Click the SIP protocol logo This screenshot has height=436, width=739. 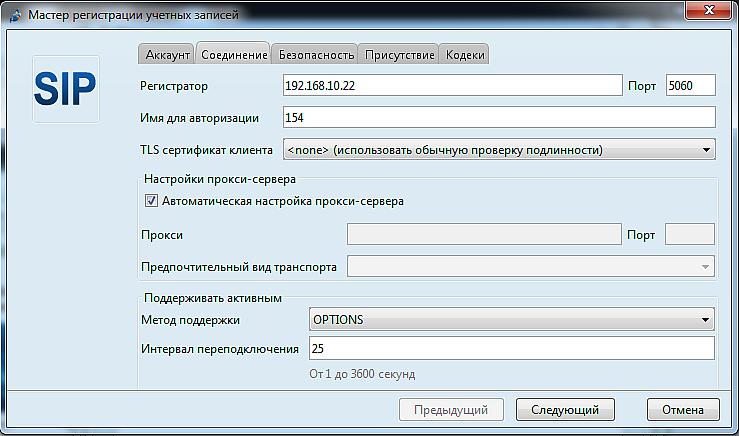point(66,89)
